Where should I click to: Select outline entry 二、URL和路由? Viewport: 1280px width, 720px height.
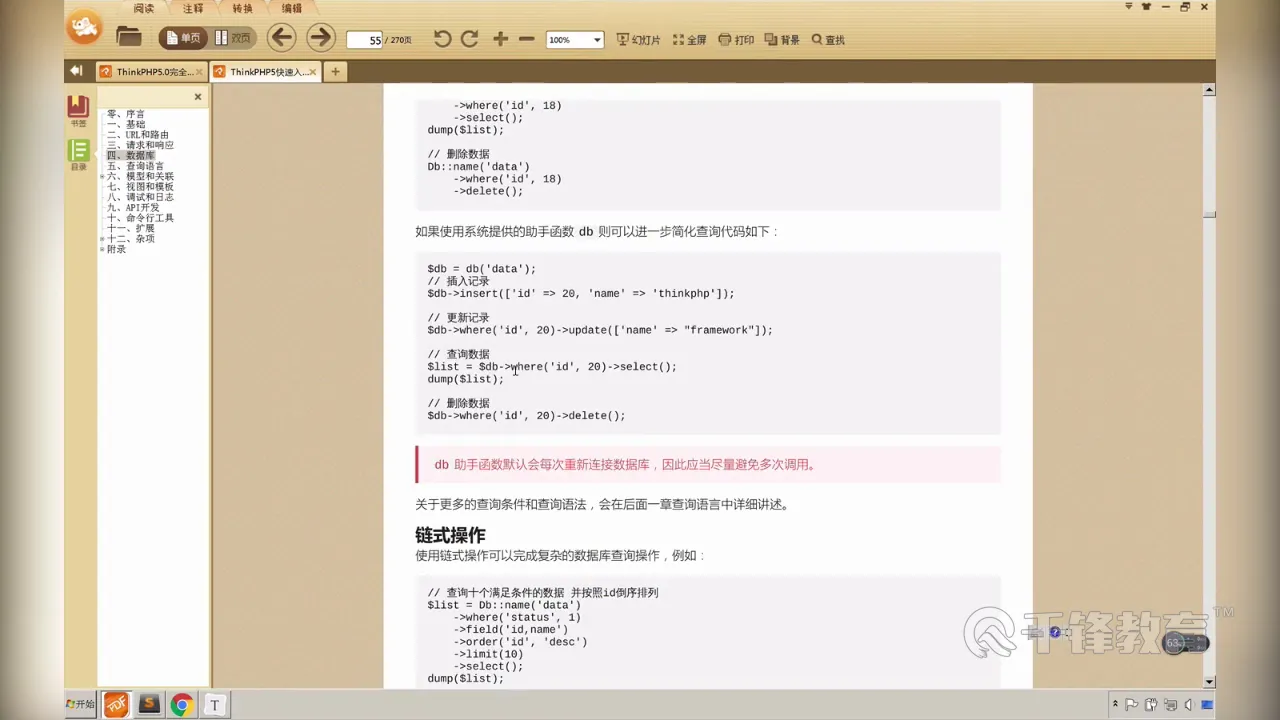[138, 135]
